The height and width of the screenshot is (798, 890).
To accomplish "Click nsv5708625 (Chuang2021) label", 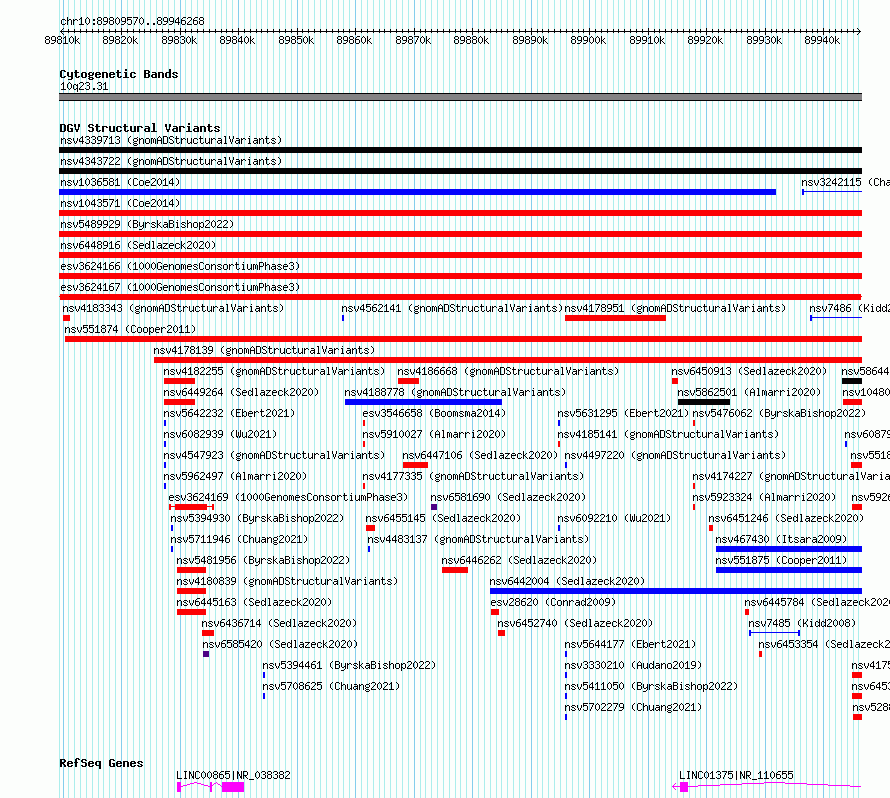I will [x=331, y=686].
